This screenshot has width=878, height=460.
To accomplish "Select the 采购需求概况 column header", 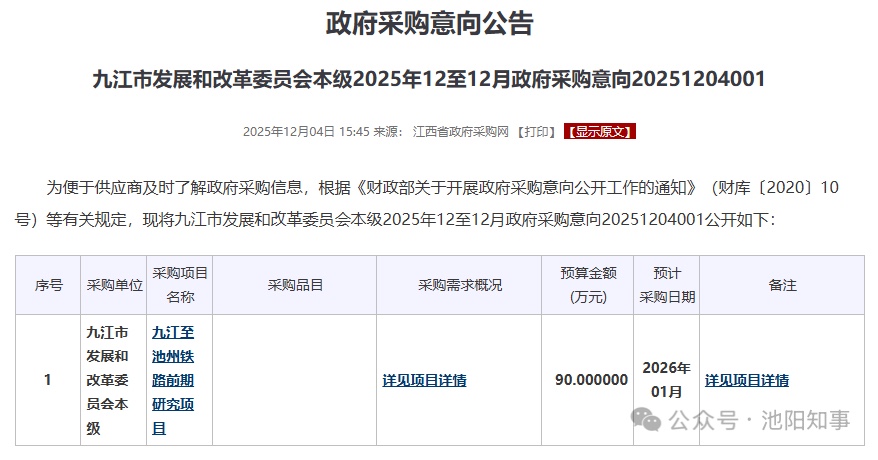I will click(x=459, y=285).
